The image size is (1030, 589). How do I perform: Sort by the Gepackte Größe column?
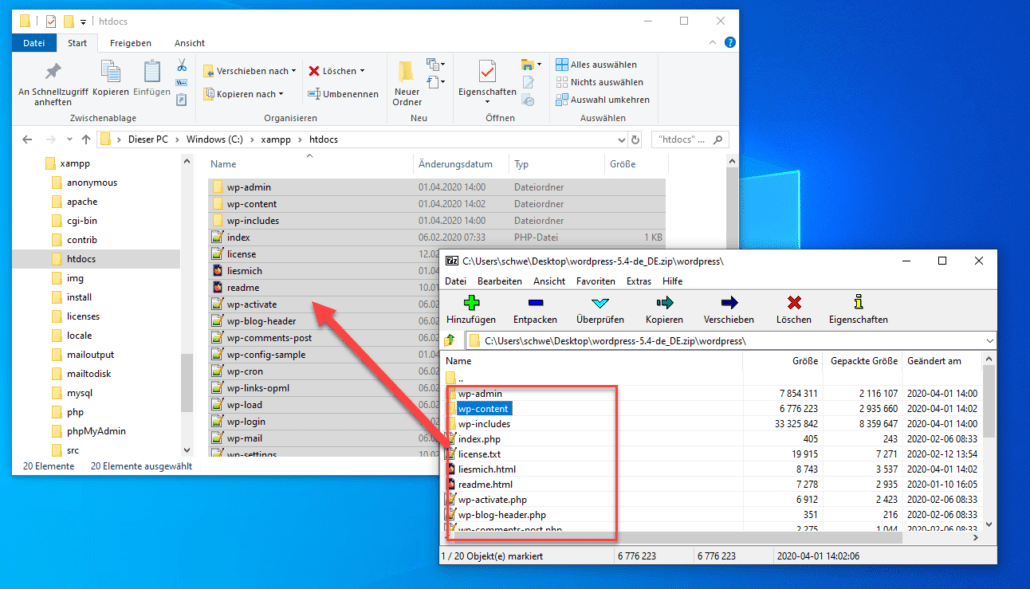pos(864,361)
